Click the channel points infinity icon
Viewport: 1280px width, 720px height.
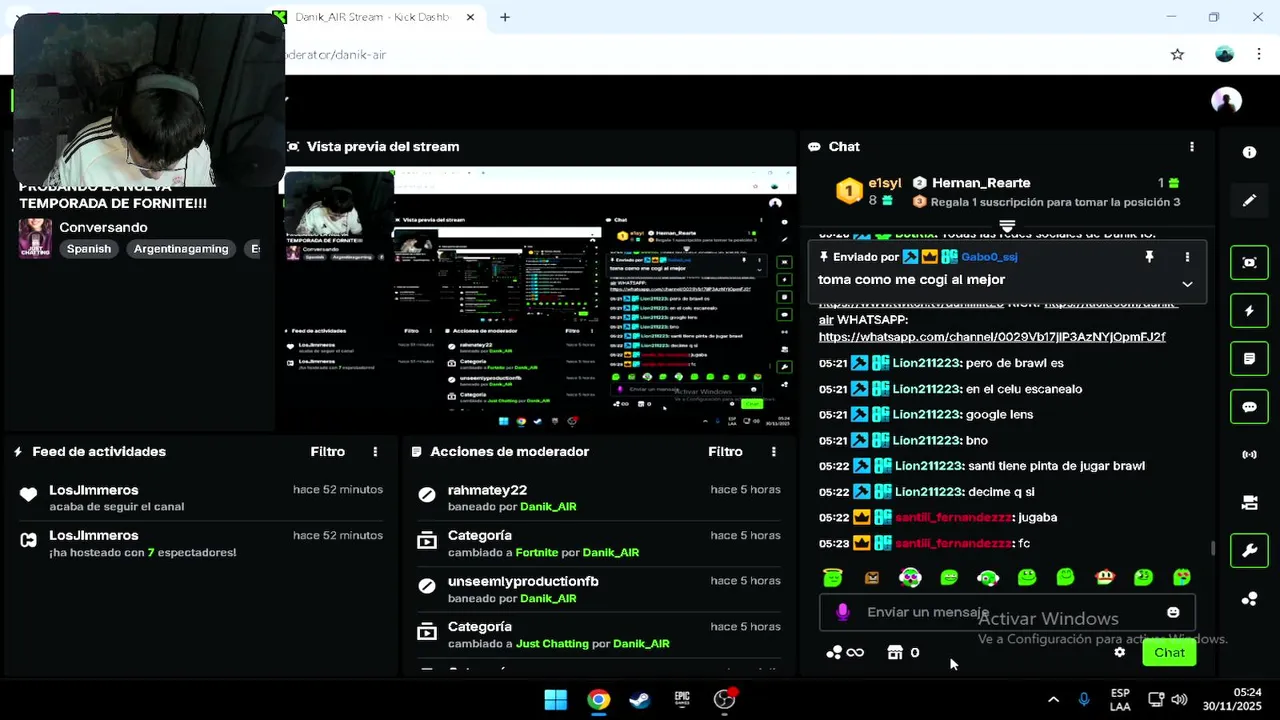coord(846,652)
